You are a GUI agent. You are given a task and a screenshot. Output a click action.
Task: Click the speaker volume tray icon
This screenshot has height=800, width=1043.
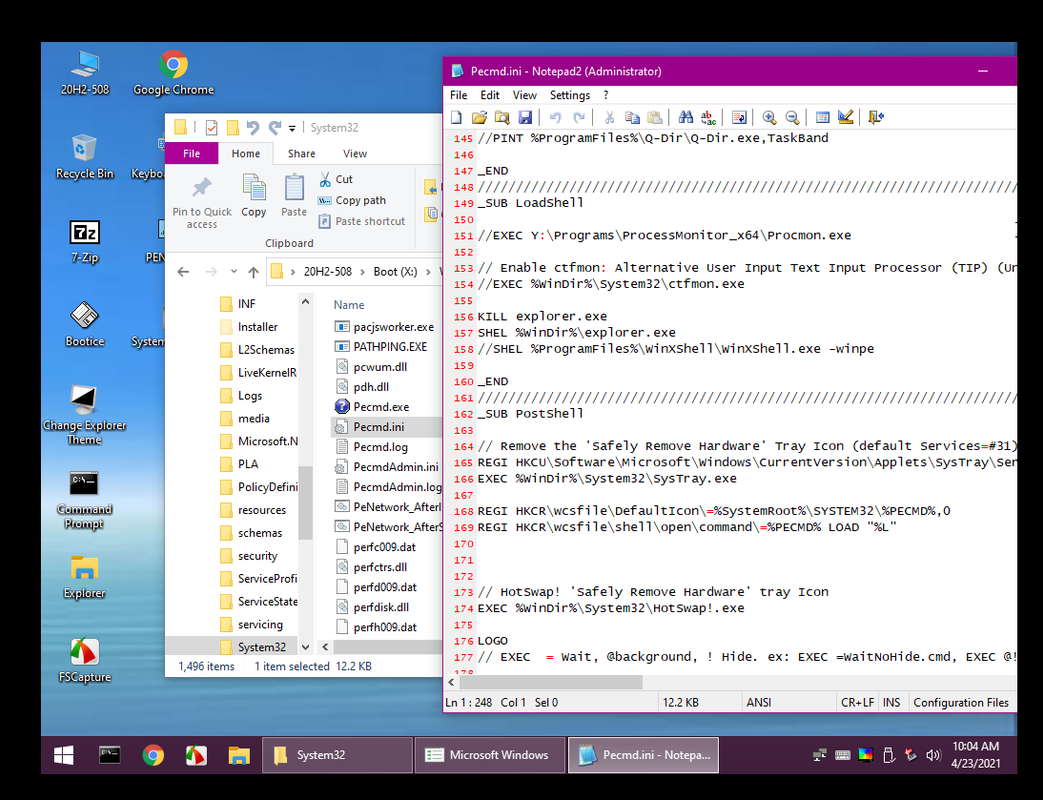tap(933, 755)
